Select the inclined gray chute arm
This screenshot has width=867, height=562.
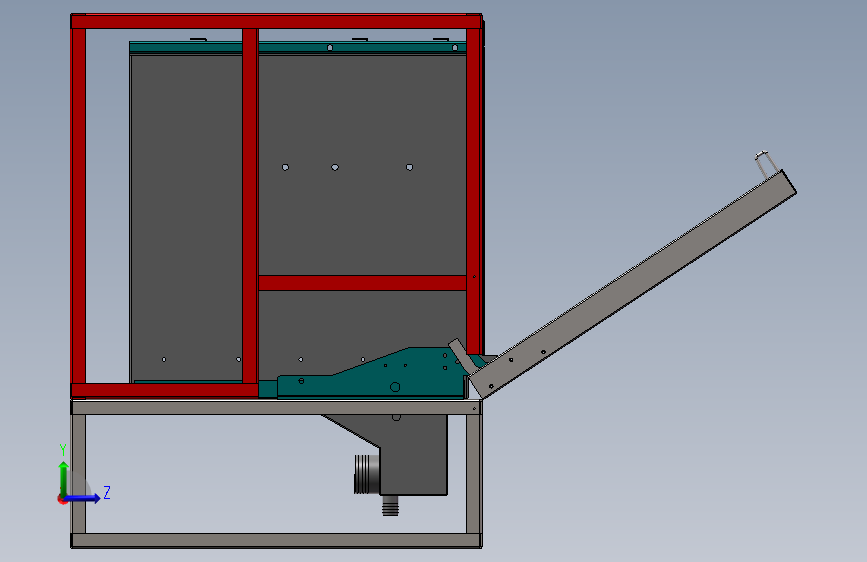pos(632,284)
